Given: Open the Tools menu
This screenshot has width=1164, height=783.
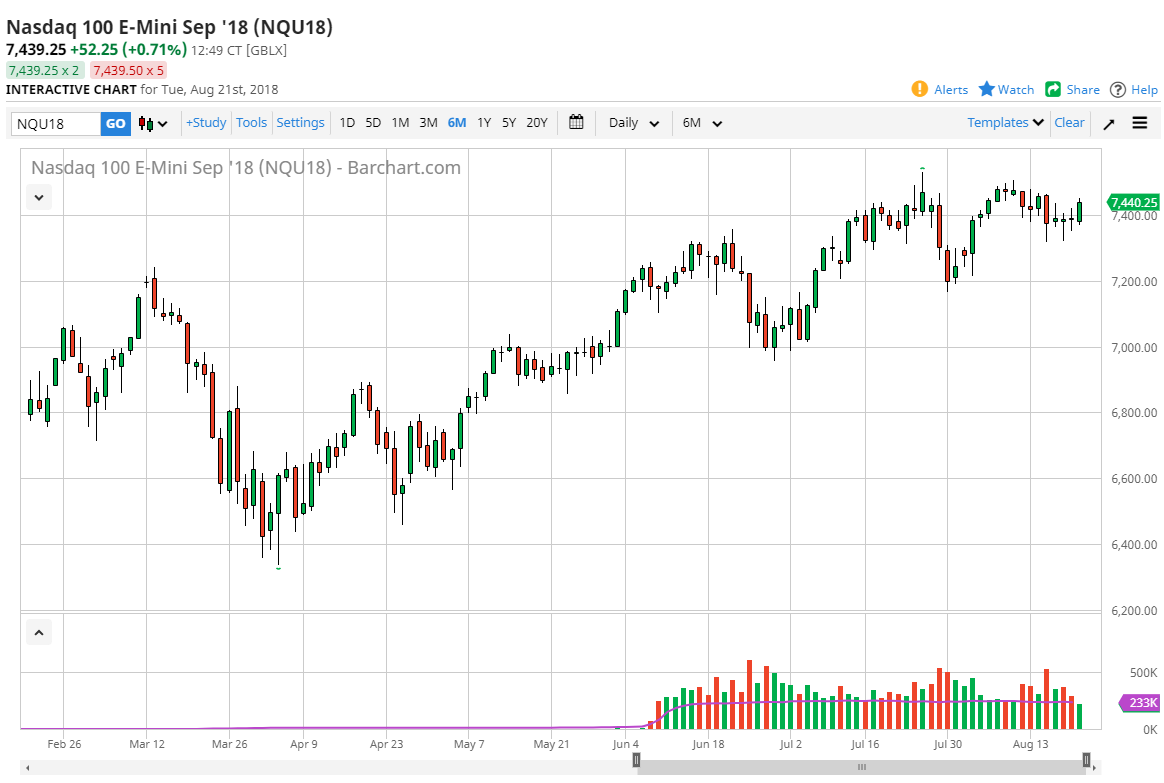Looking at the screenshot, I should (252, 122).
